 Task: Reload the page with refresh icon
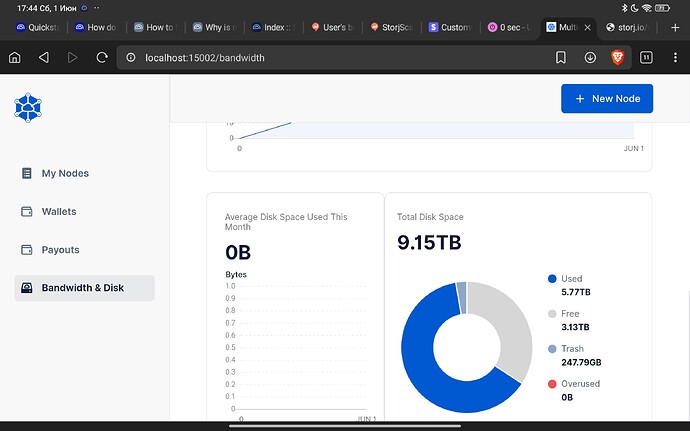[x=102, y=58]
